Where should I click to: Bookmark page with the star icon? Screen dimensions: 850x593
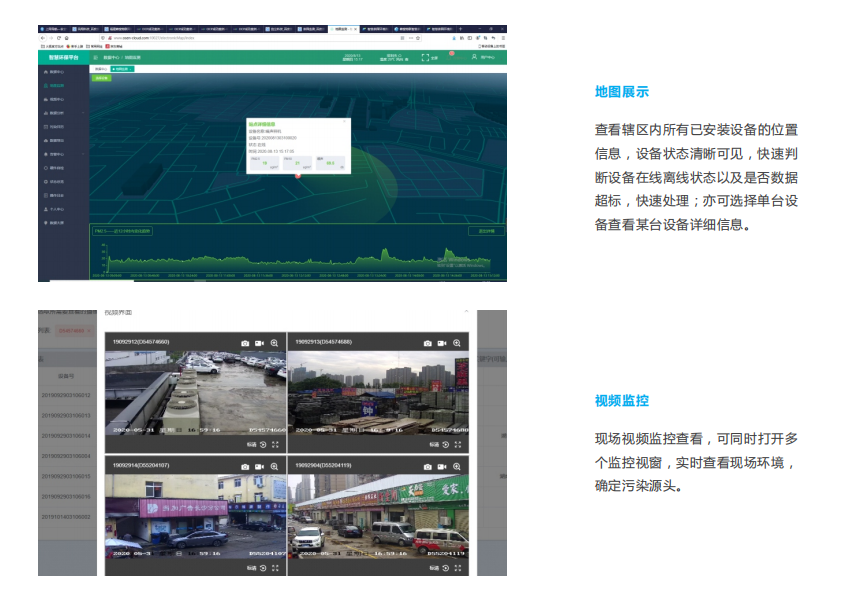[x=418, y=38]
